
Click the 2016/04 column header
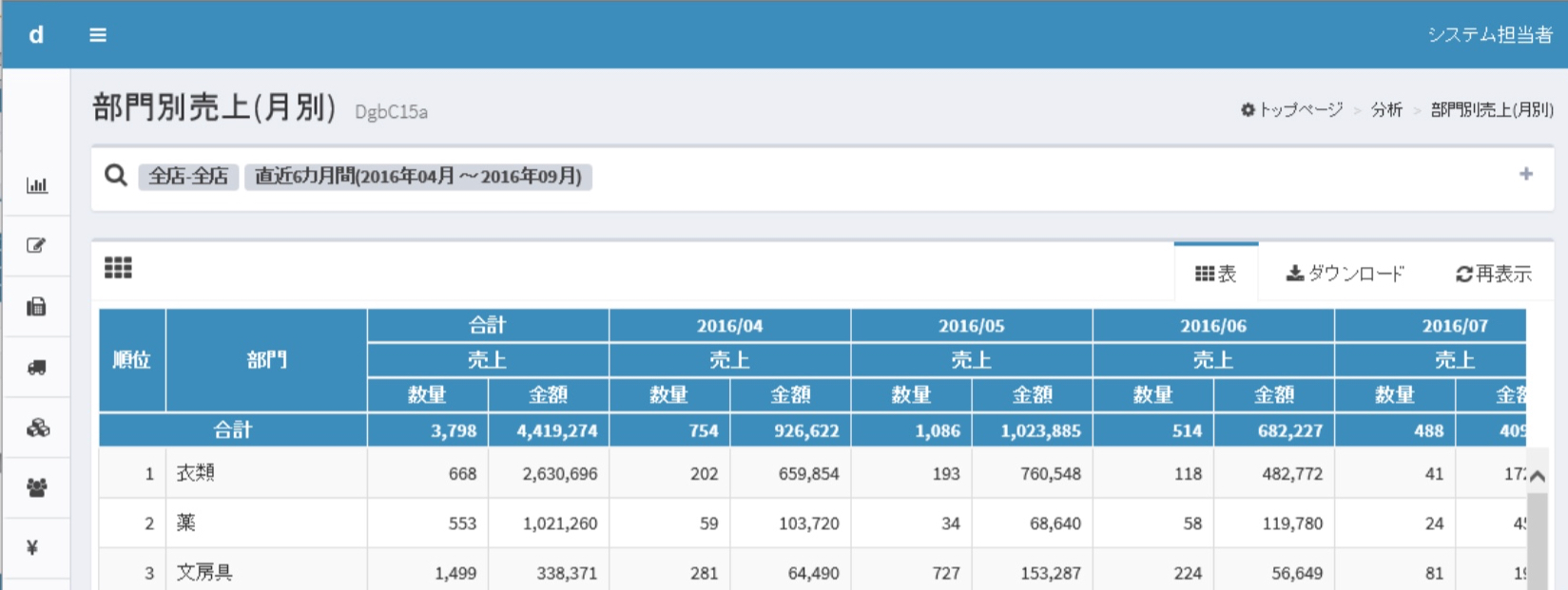(x=730, y=326)
